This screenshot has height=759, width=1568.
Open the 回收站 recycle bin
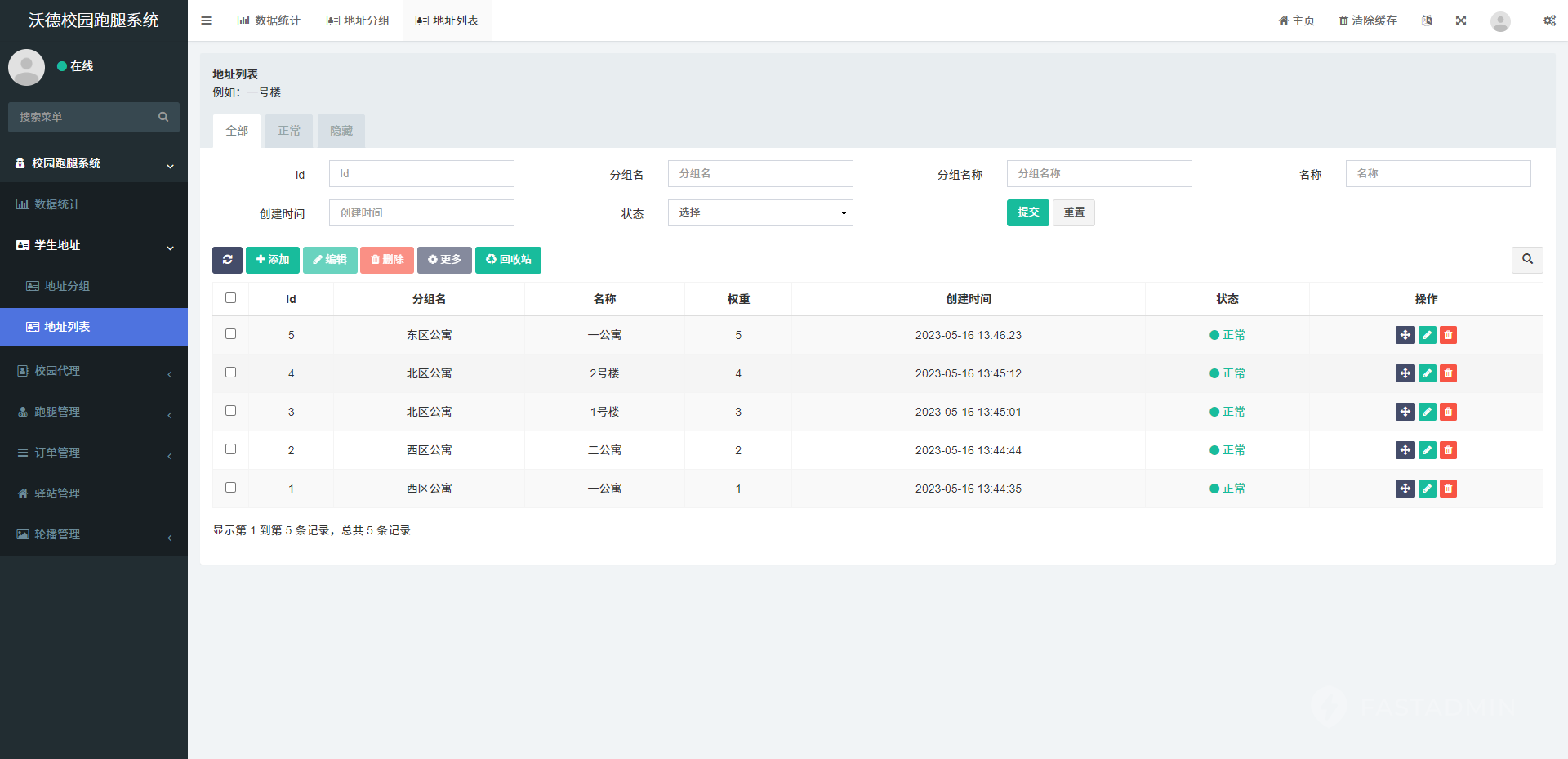508,260
